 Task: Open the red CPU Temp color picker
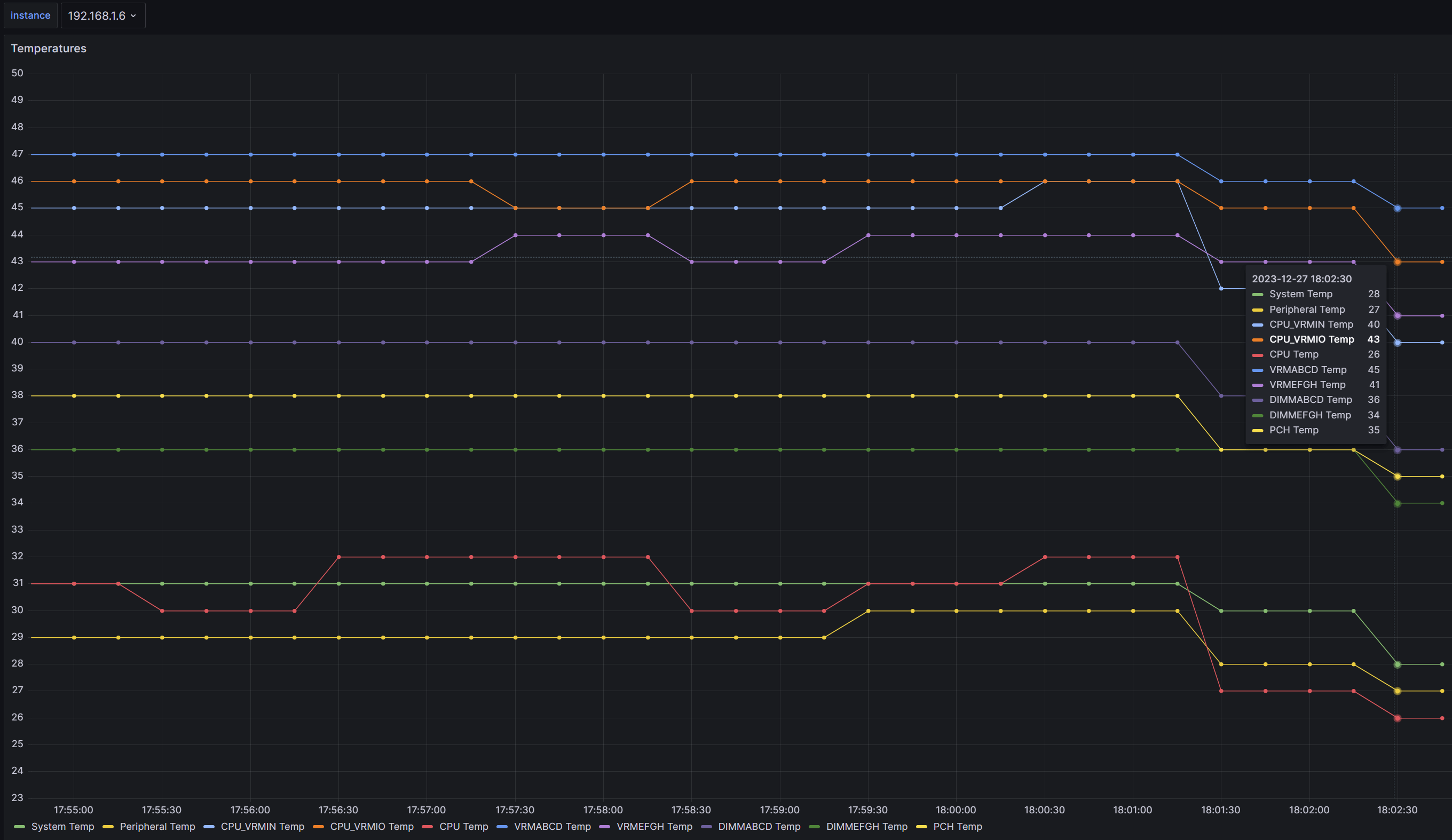pos(428,827)
